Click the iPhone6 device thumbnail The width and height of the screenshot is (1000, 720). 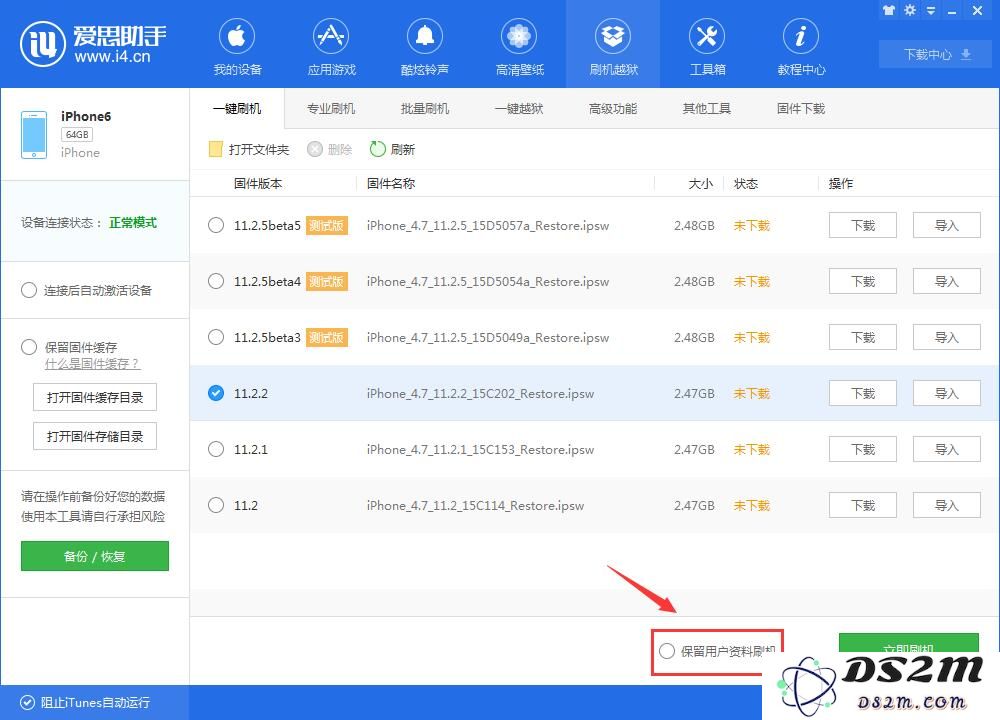point(34,135)
